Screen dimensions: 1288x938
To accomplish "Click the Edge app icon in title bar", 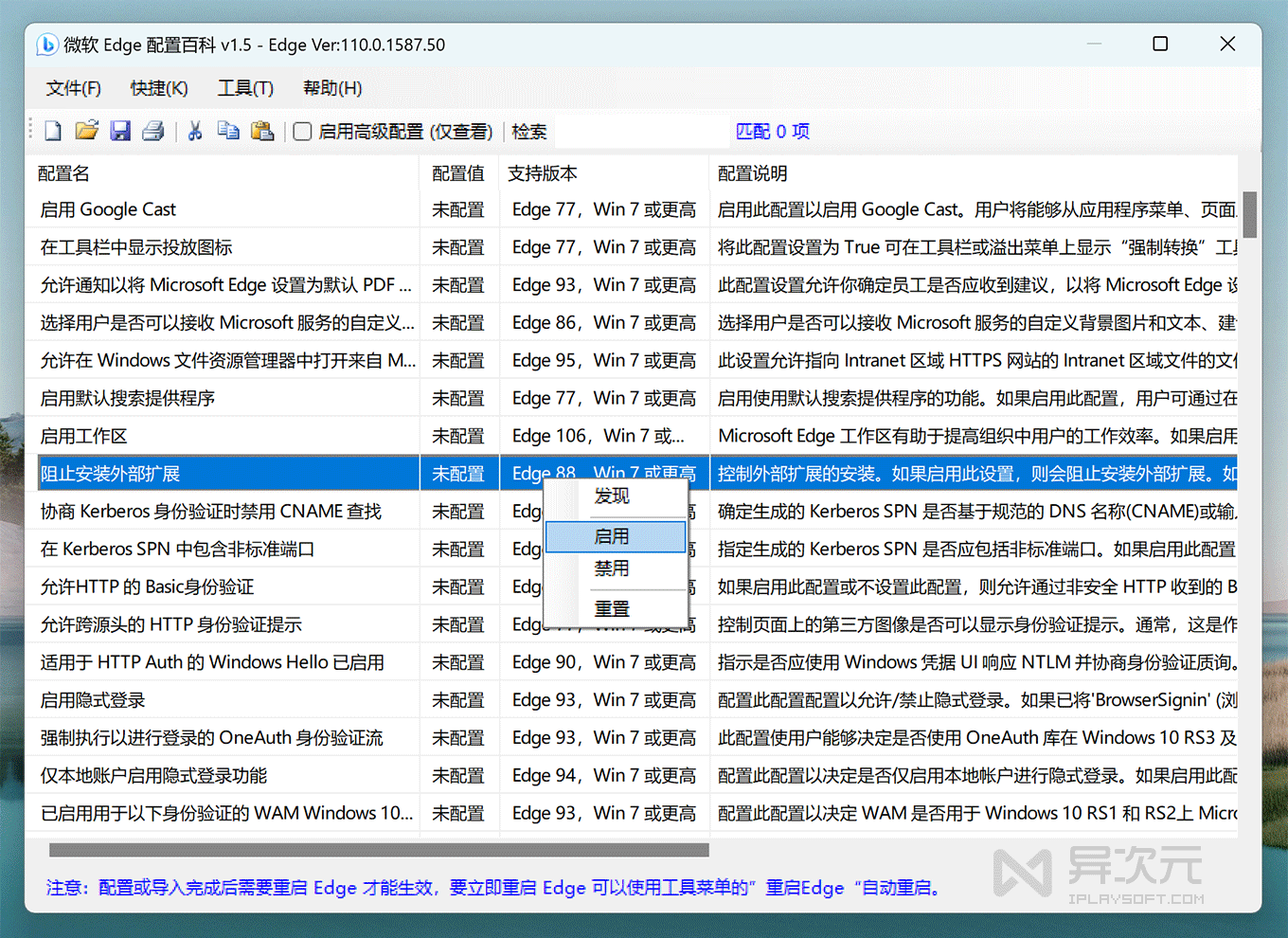I will (x=47, y=45).
